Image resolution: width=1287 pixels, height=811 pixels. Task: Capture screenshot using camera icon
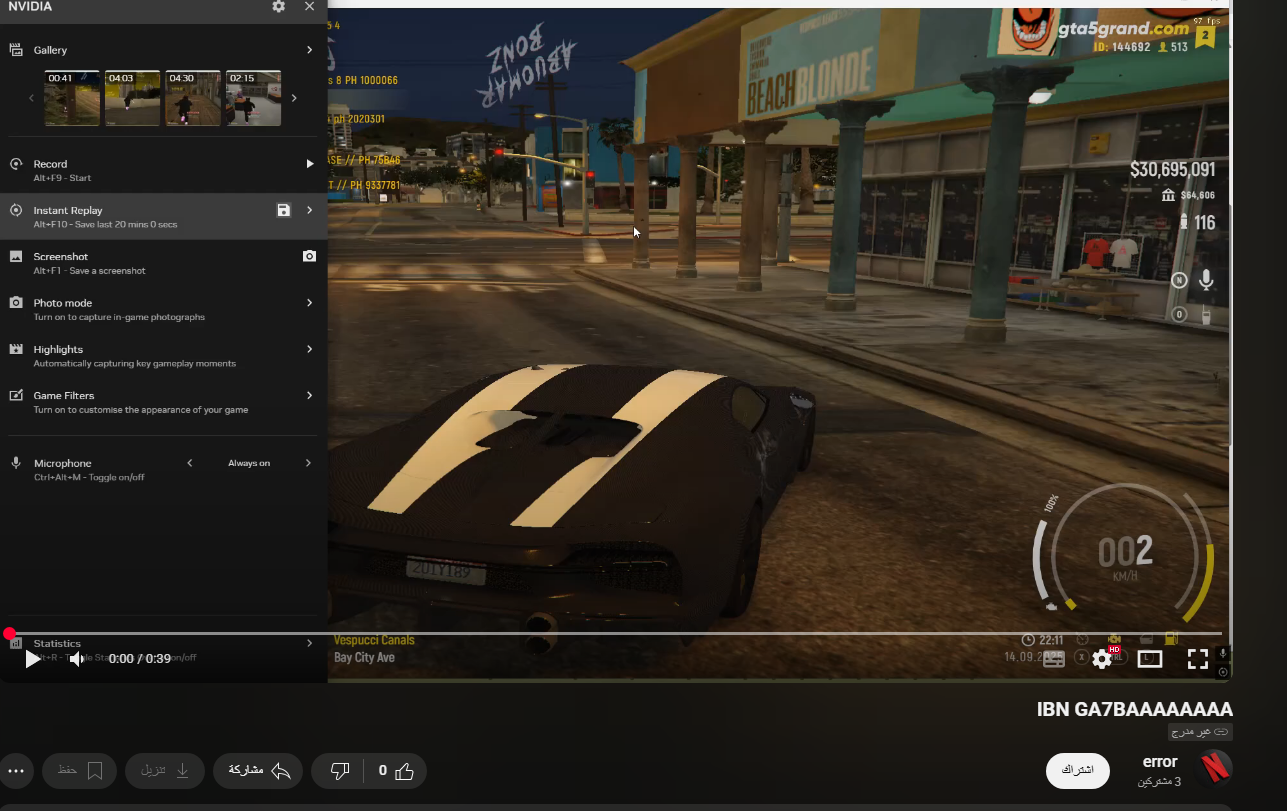point(309,256)
